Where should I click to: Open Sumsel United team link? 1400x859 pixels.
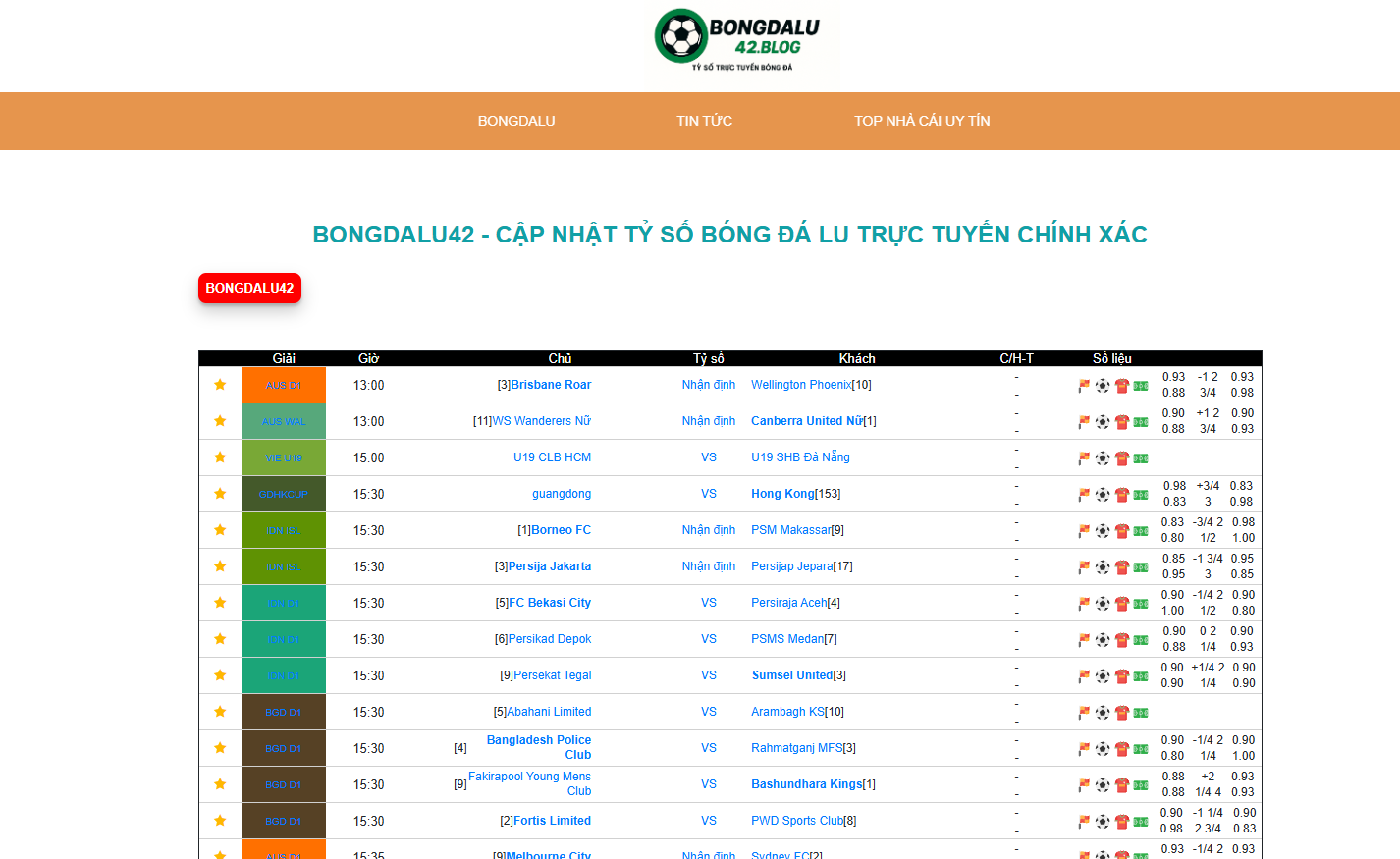[792, 675]
